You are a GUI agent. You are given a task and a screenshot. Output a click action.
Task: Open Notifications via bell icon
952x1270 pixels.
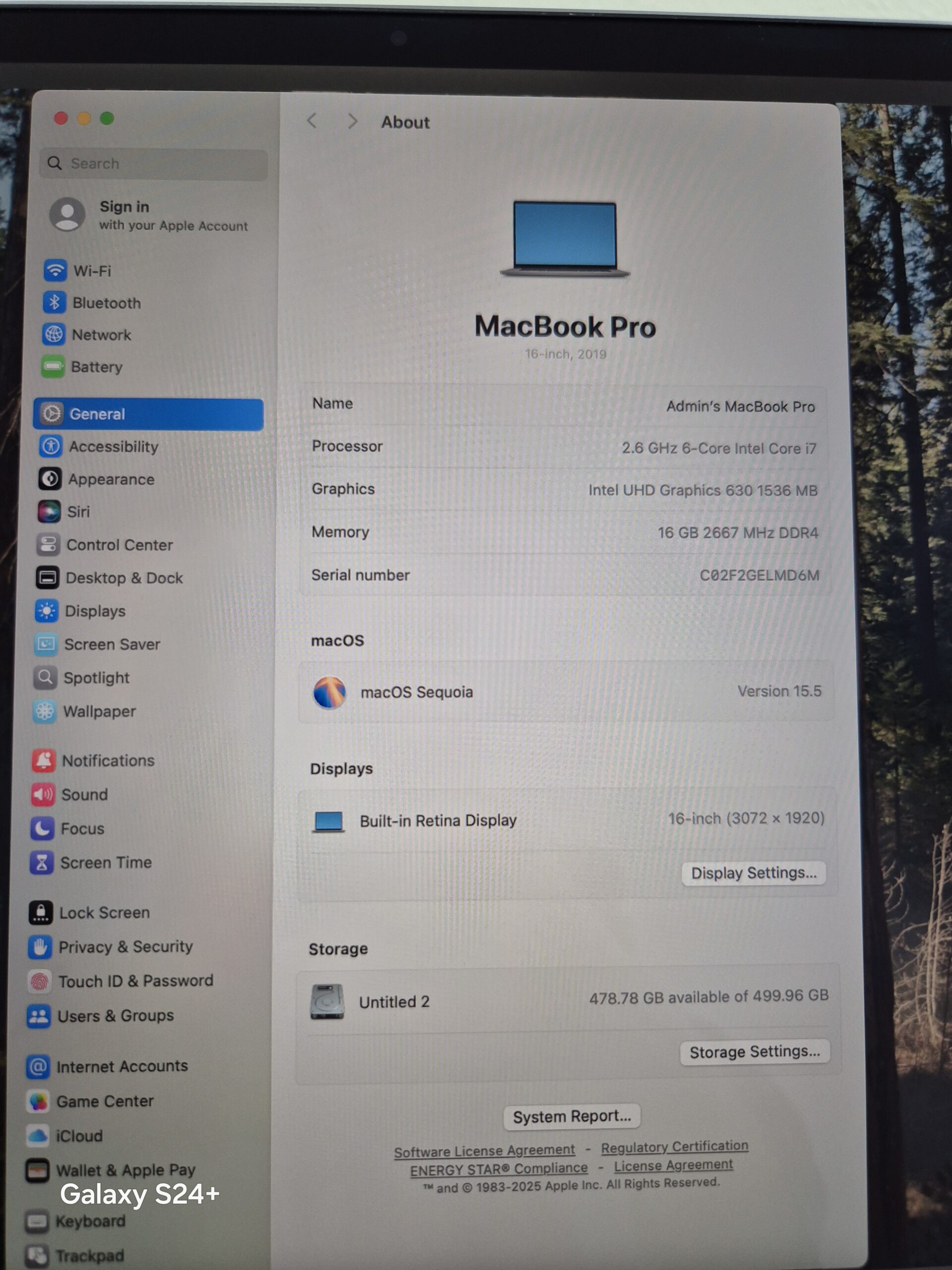[x=44, y=760]
